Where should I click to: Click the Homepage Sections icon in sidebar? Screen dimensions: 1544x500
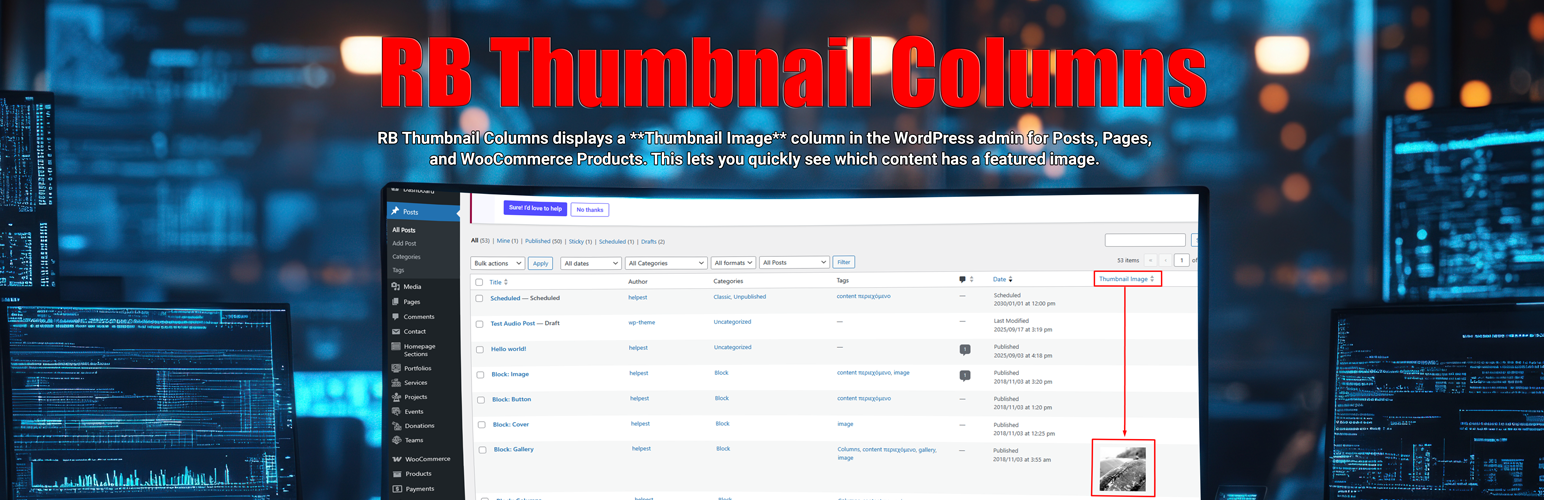[396, 347]
